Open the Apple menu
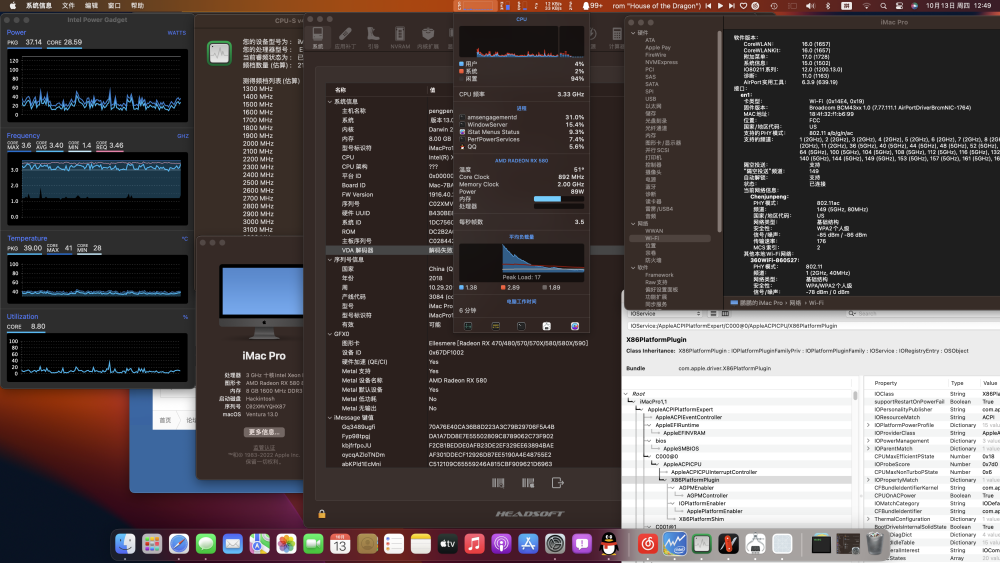1000x563 pixels. coord(11,6)
